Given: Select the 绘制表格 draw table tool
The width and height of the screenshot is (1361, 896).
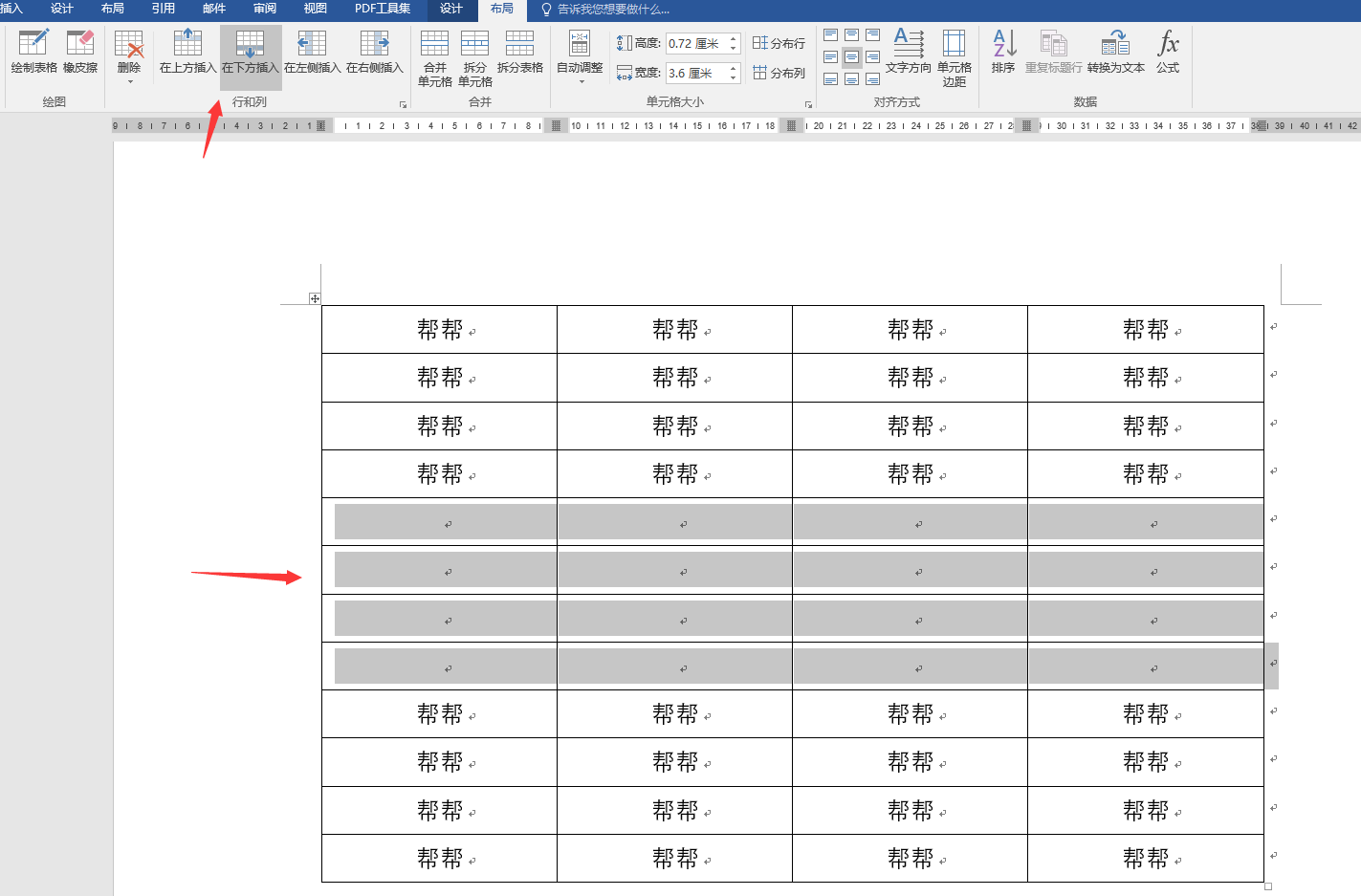Looking at the screenshot, I should click(33, 52).
